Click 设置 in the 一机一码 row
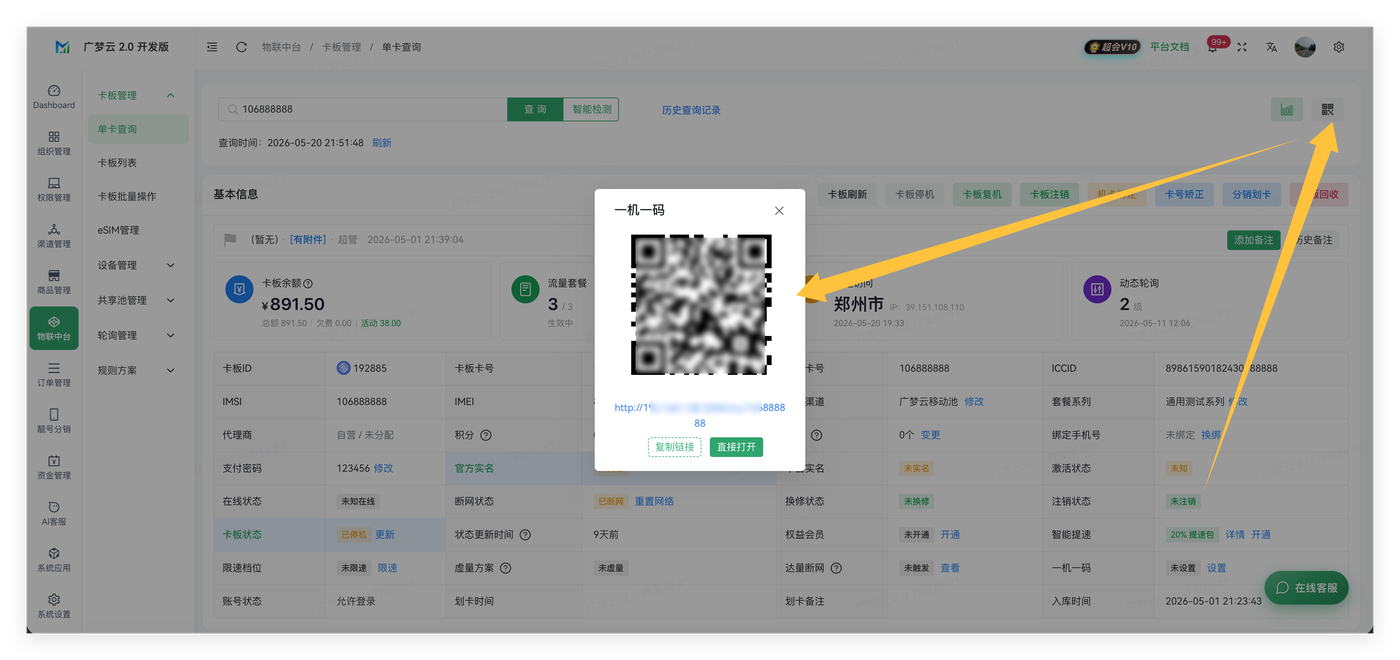 (x=1216, y=568)
